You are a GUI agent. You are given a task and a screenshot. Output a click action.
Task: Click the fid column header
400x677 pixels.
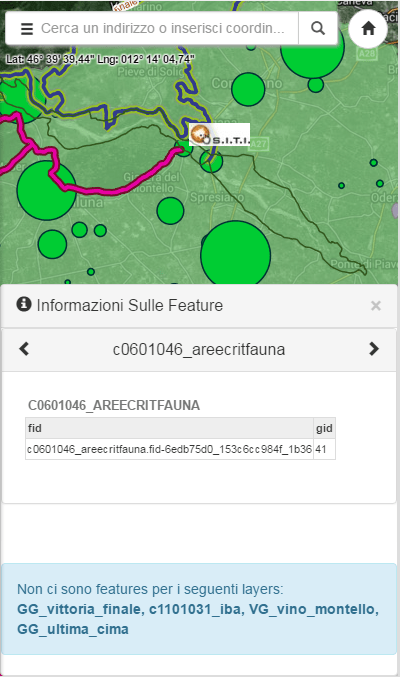click(x=169, y=428)
